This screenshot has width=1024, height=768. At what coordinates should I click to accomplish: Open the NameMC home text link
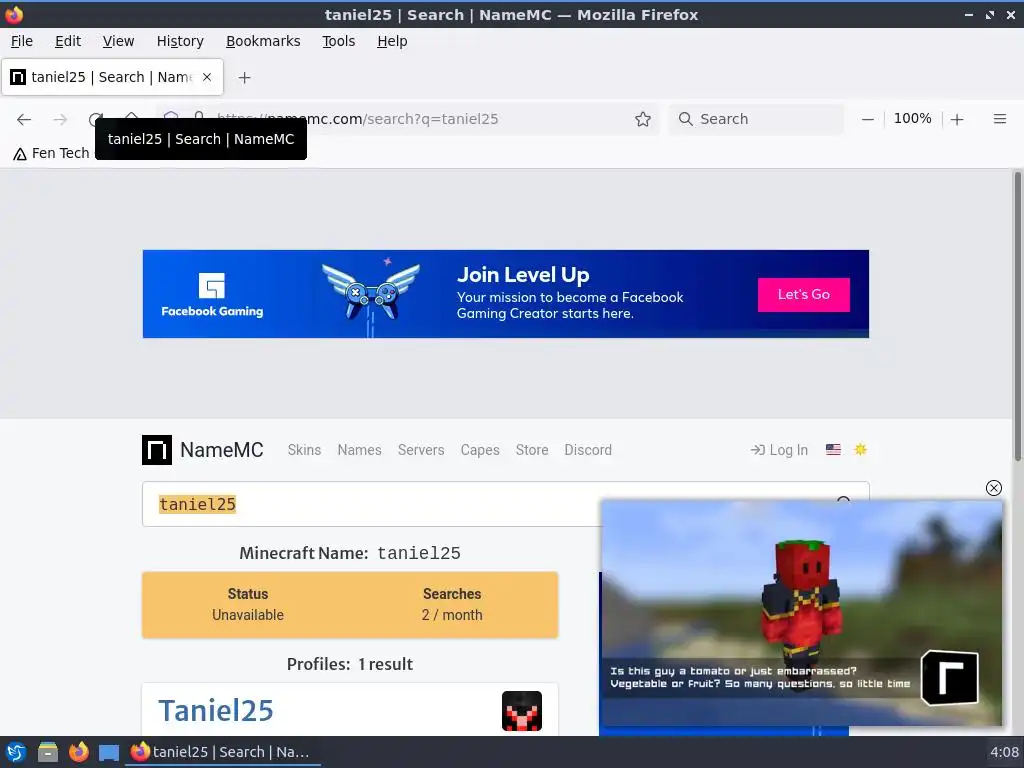click(x=221, y=450)
